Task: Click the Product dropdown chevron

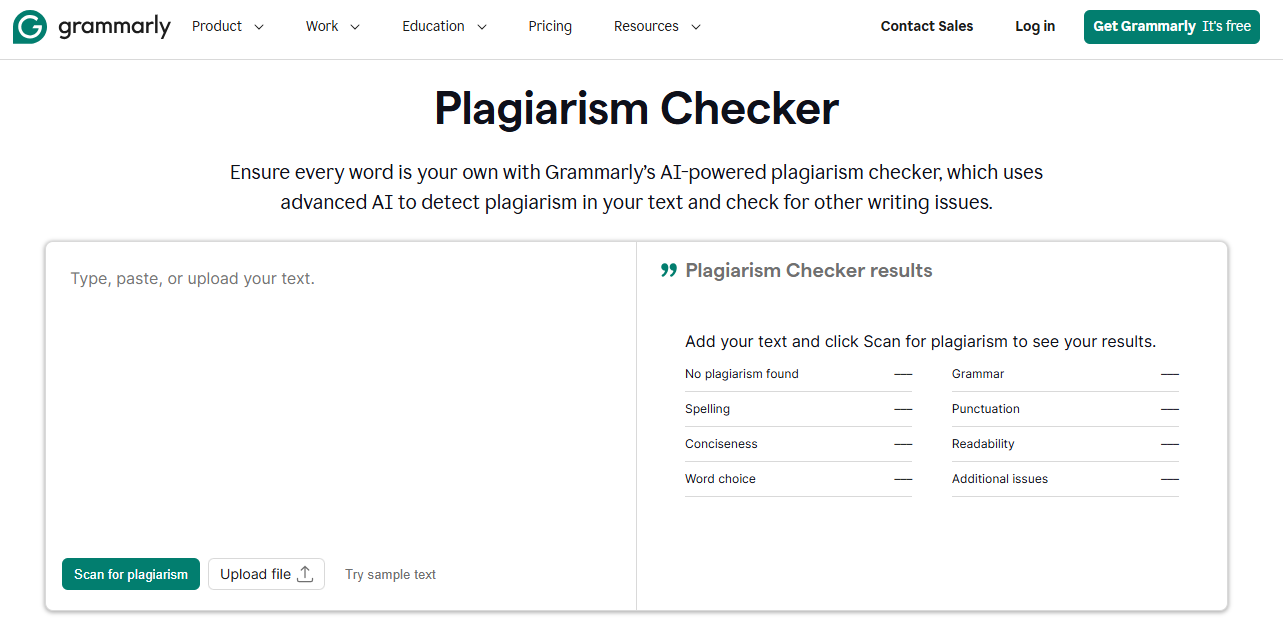Action: click(260, 27)
